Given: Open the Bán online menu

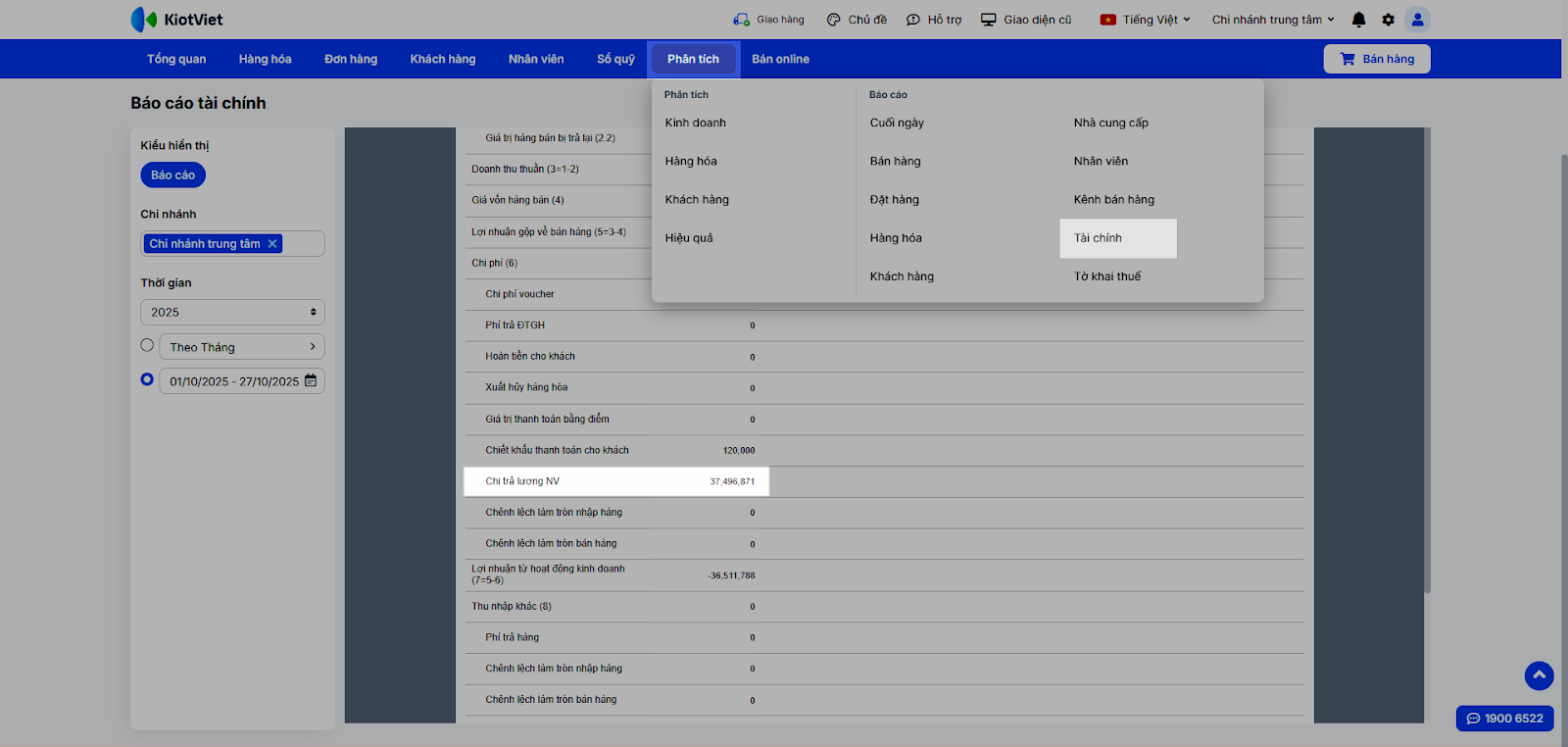Looking at the screenshot, I should 780,59.
